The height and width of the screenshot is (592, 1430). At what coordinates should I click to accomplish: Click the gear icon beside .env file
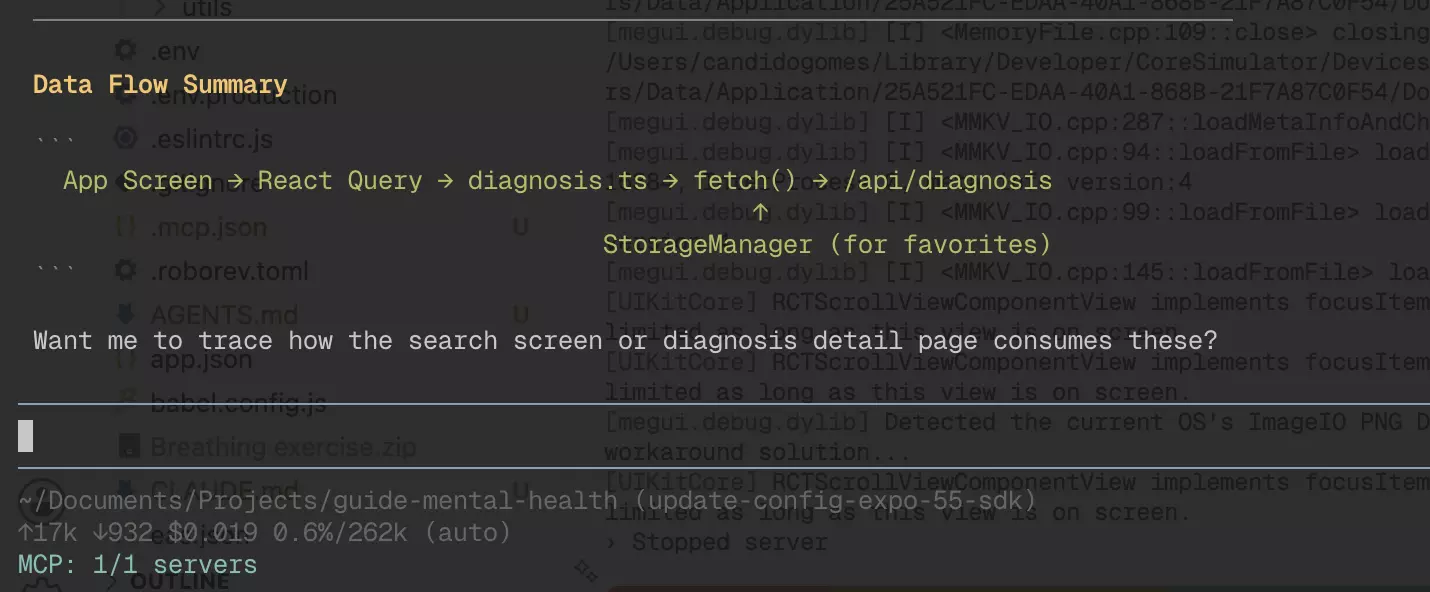[x=125, y=51]
